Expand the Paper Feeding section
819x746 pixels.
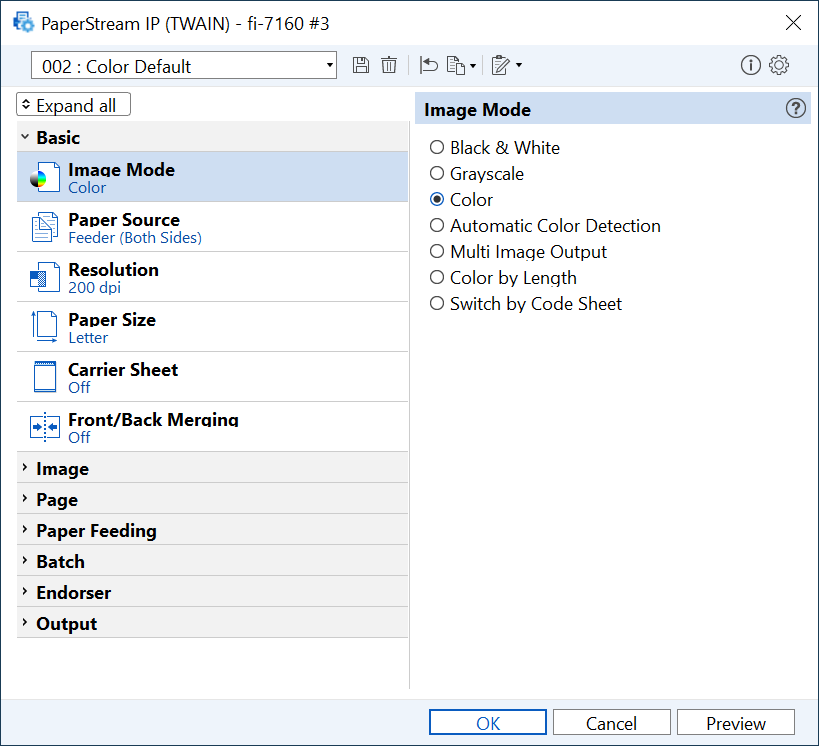click(x=212, y=530)
